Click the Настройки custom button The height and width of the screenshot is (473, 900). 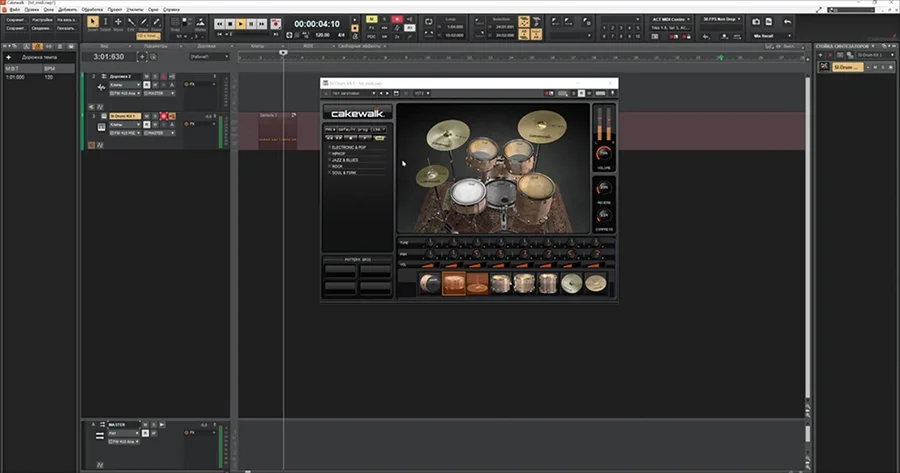[x=42, y=20]
